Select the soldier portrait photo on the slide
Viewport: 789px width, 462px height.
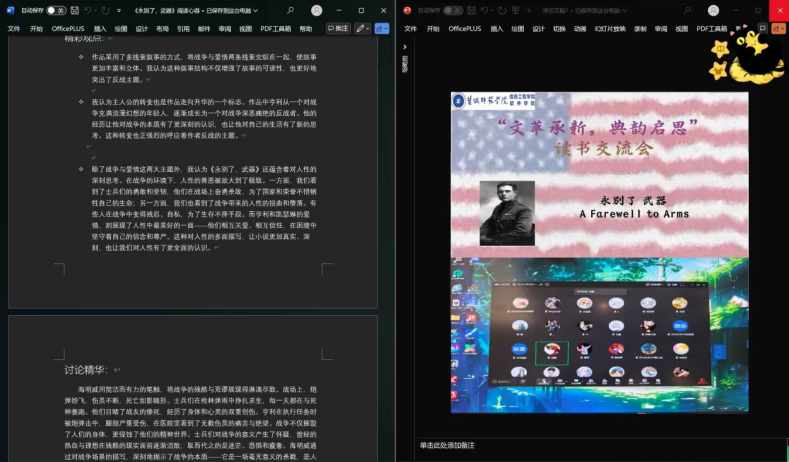click(x=507, y=213)
